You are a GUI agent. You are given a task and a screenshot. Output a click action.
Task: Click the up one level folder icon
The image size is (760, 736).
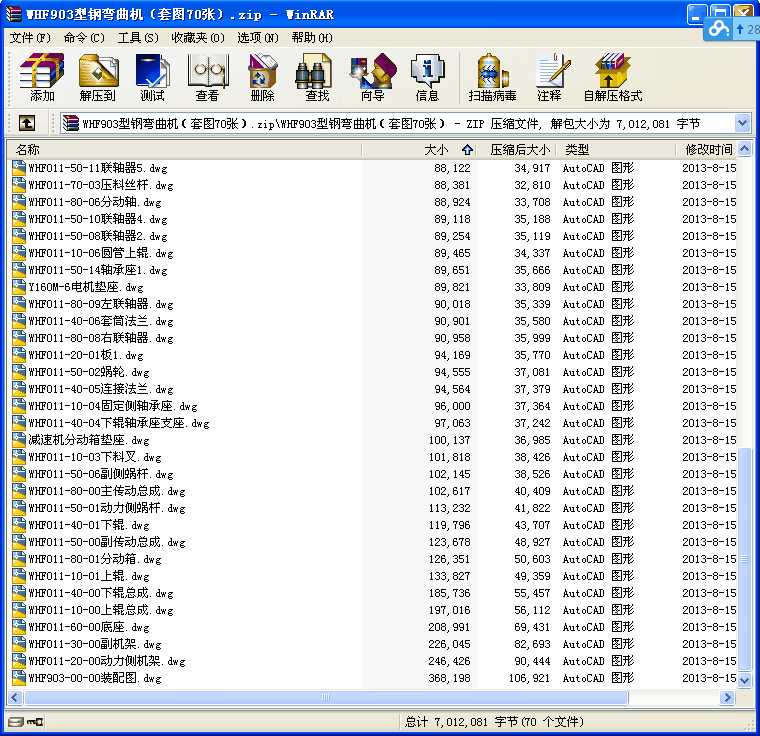point(27,123)
